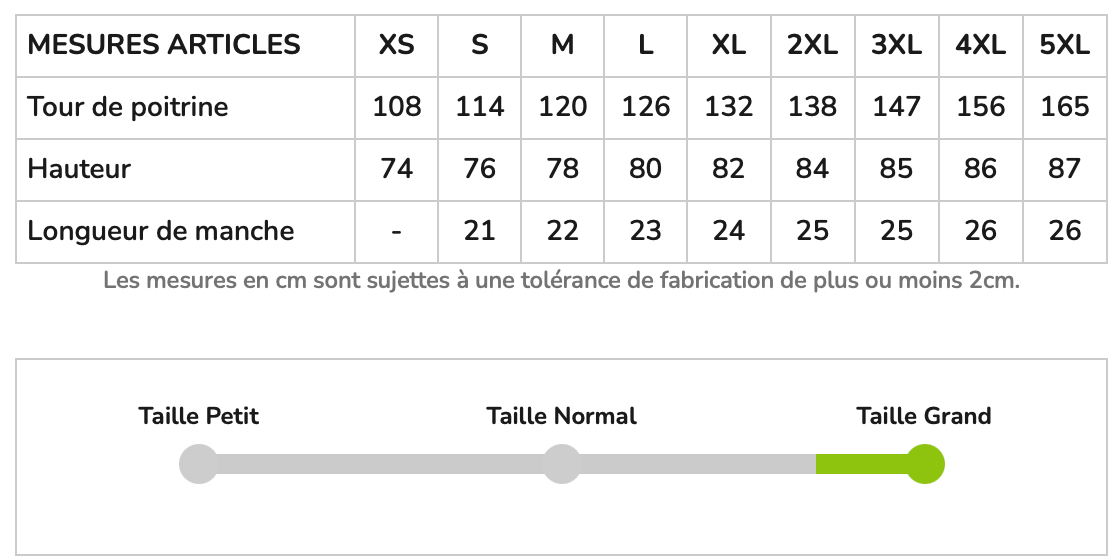Screen dimensions: 1116x560
Task: Select the Taille Normal slider dot
Action: pos(561,465)
